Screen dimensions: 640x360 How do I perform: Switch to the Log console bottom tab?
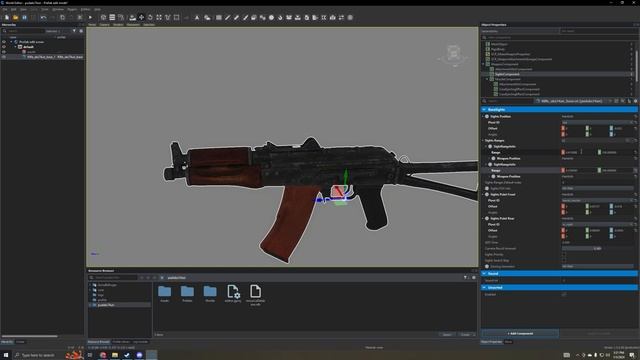click(x=140, y=342)
